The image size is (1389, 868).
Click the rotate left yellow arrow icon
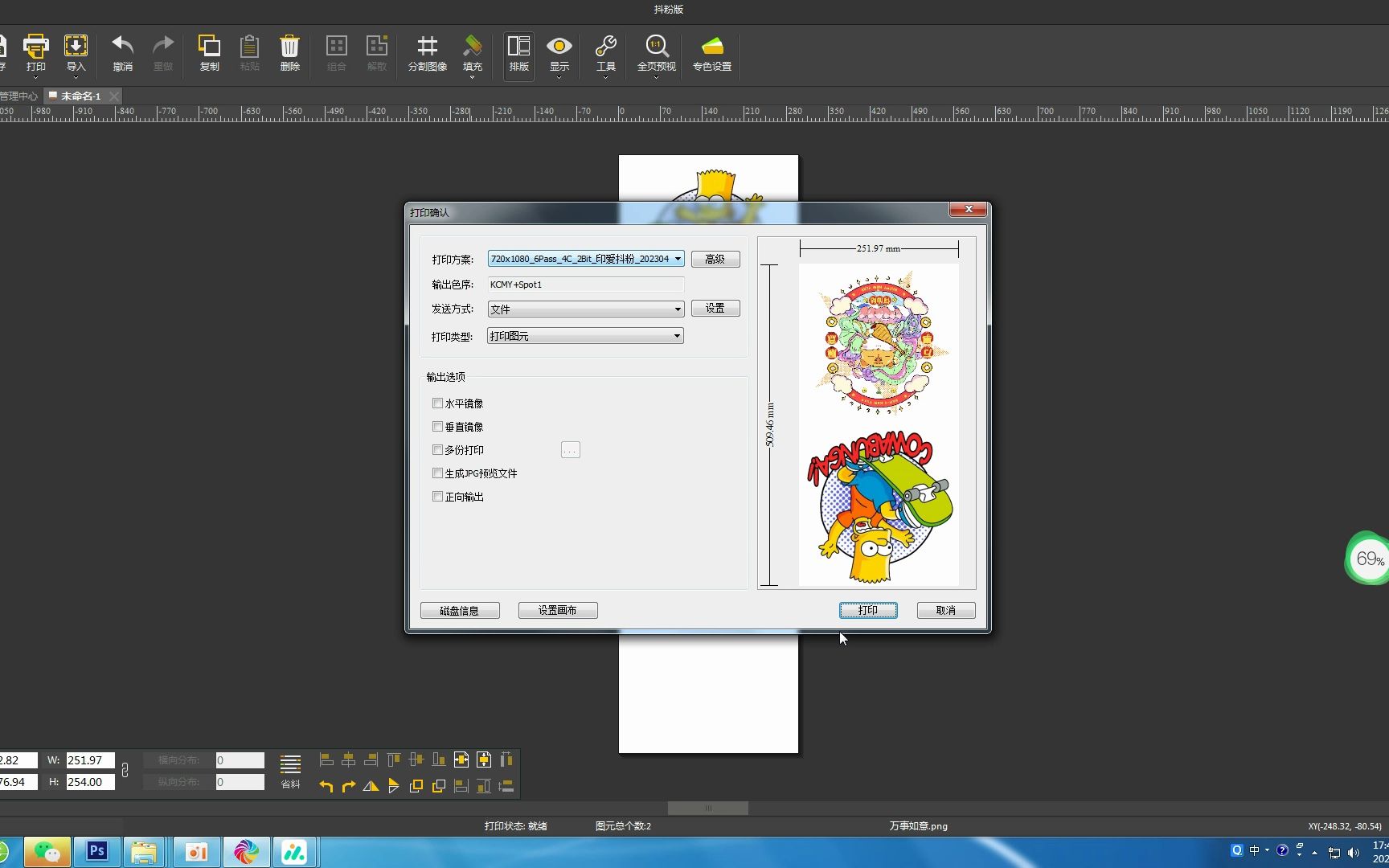326,786
